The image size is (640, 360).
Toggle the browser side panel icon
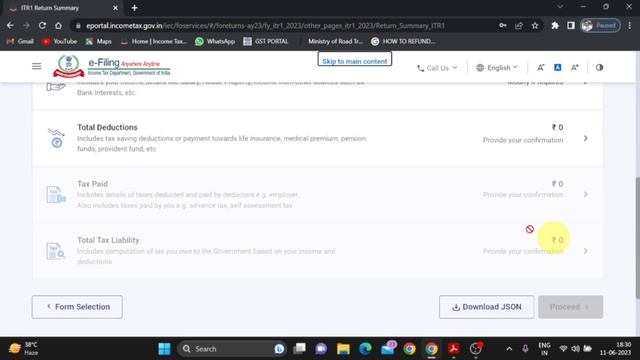click(571, 25)
